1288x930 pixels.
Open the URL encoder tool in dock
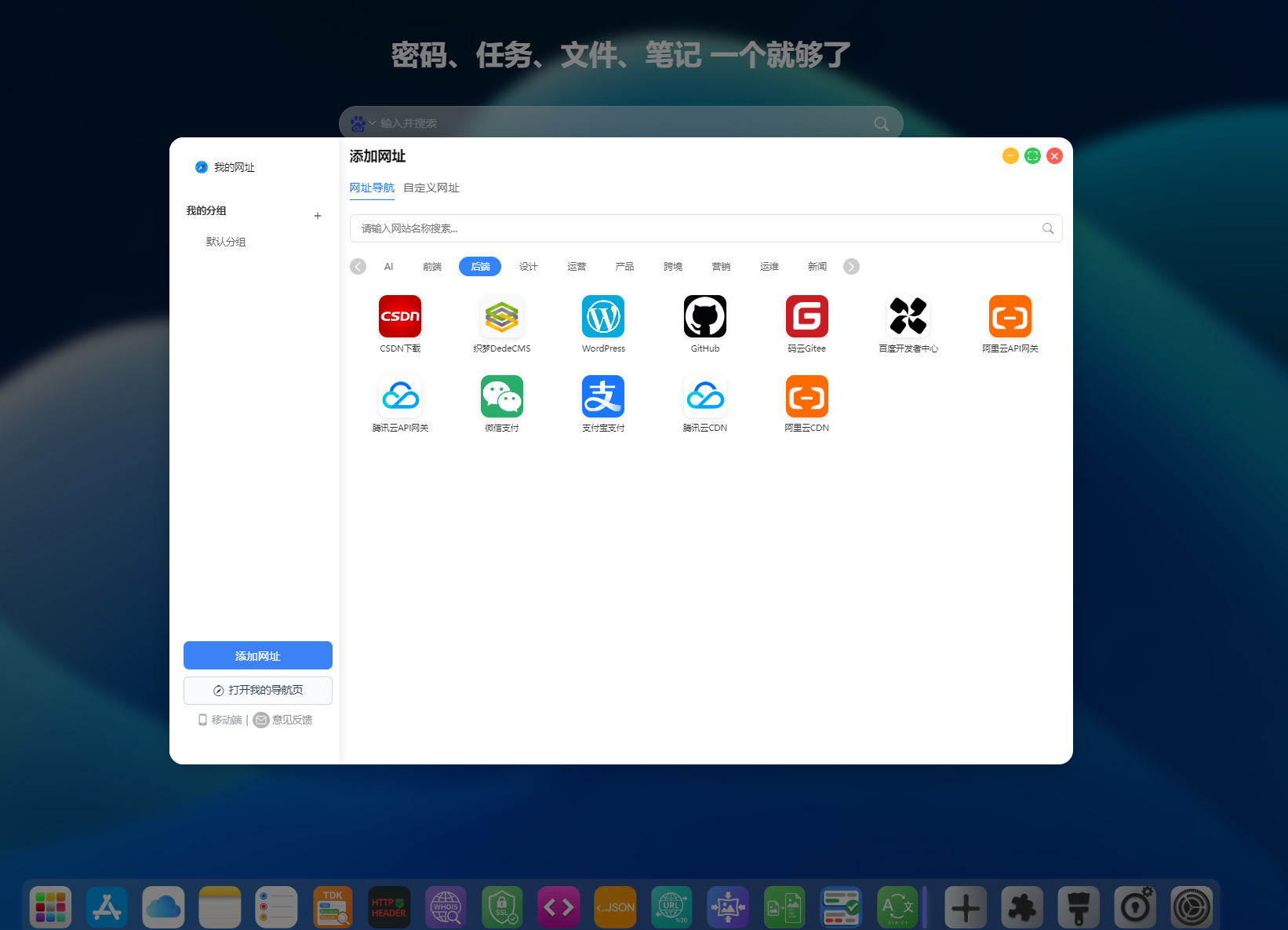[x=671, y=907]
